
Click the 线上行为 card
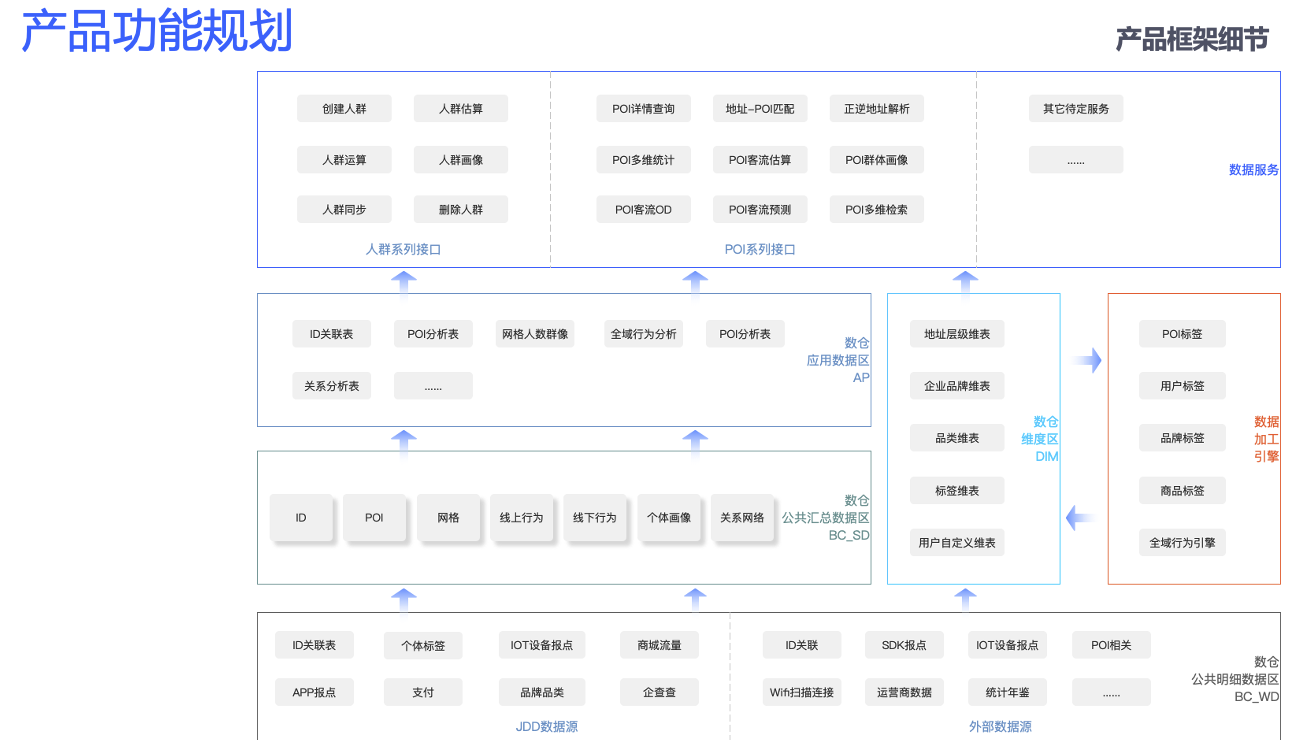pyautogui.click(x=521, y=517)
